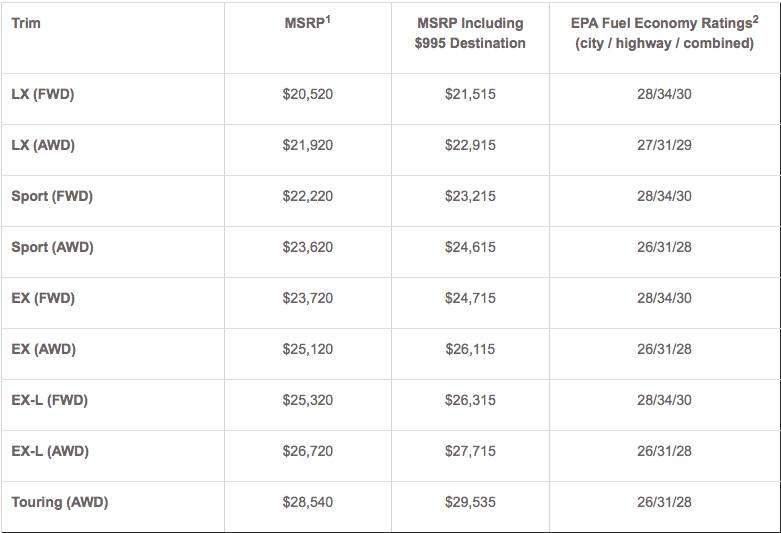Image resolution: width=781 pixels, height=533 pixels.
Task: Select the MSRP Including $995 Destination header
Action: [470, 33]
